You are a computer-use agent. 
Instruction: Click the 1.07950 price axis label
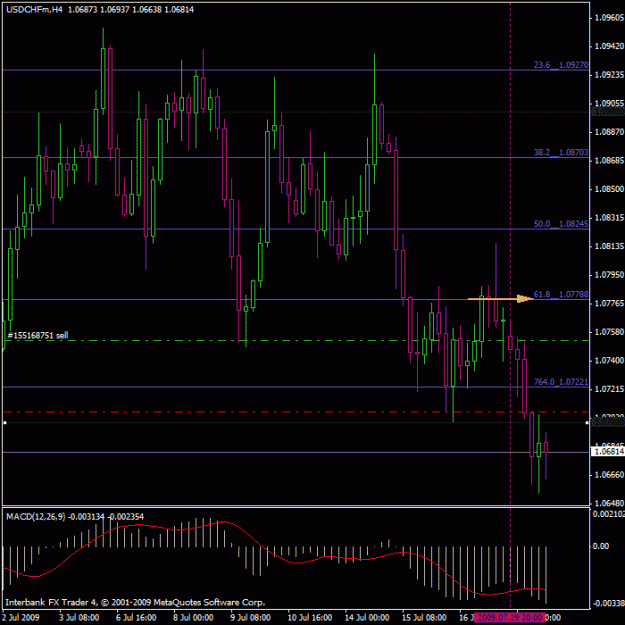point(609,275)
